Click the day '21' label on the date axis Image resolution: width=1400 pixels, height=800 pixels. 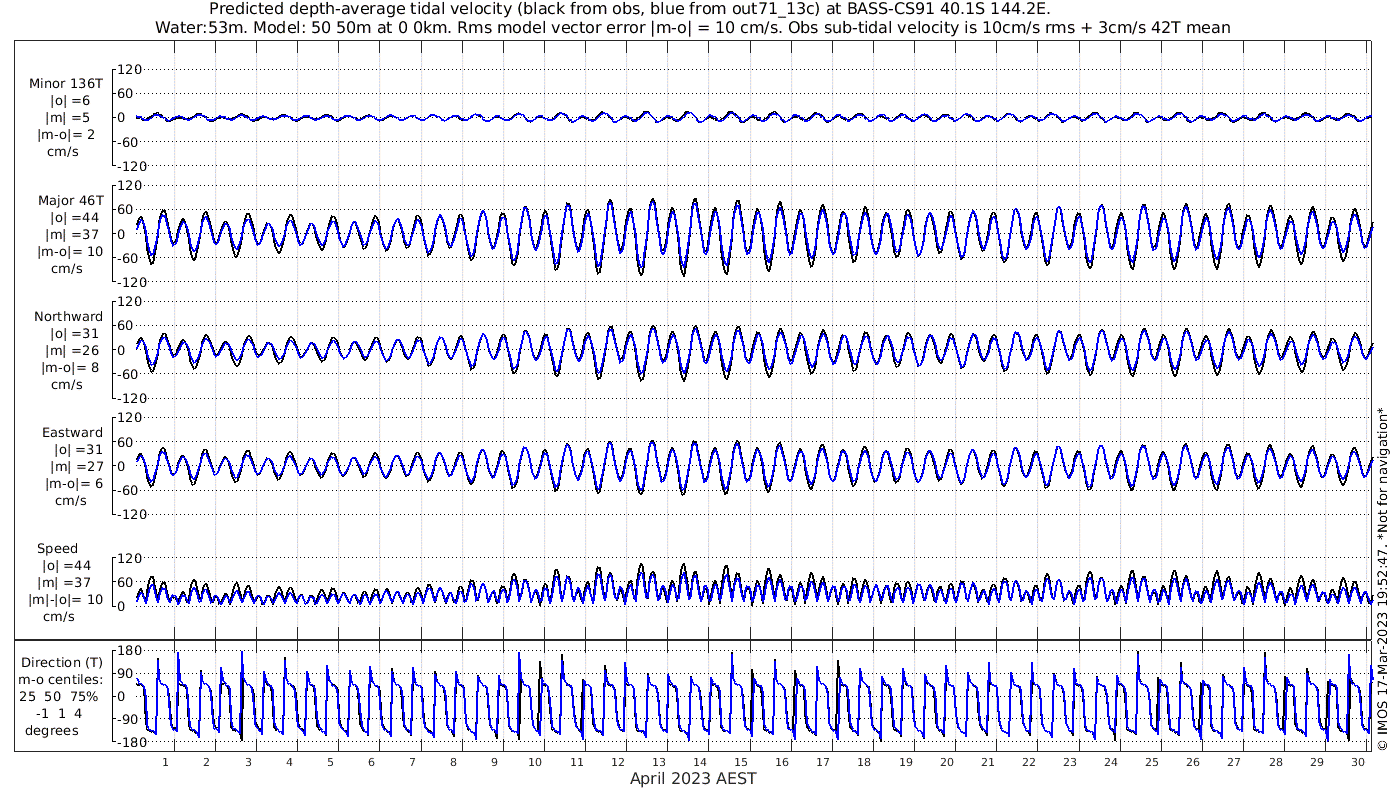pyautogui.click(x=988, y=762)
